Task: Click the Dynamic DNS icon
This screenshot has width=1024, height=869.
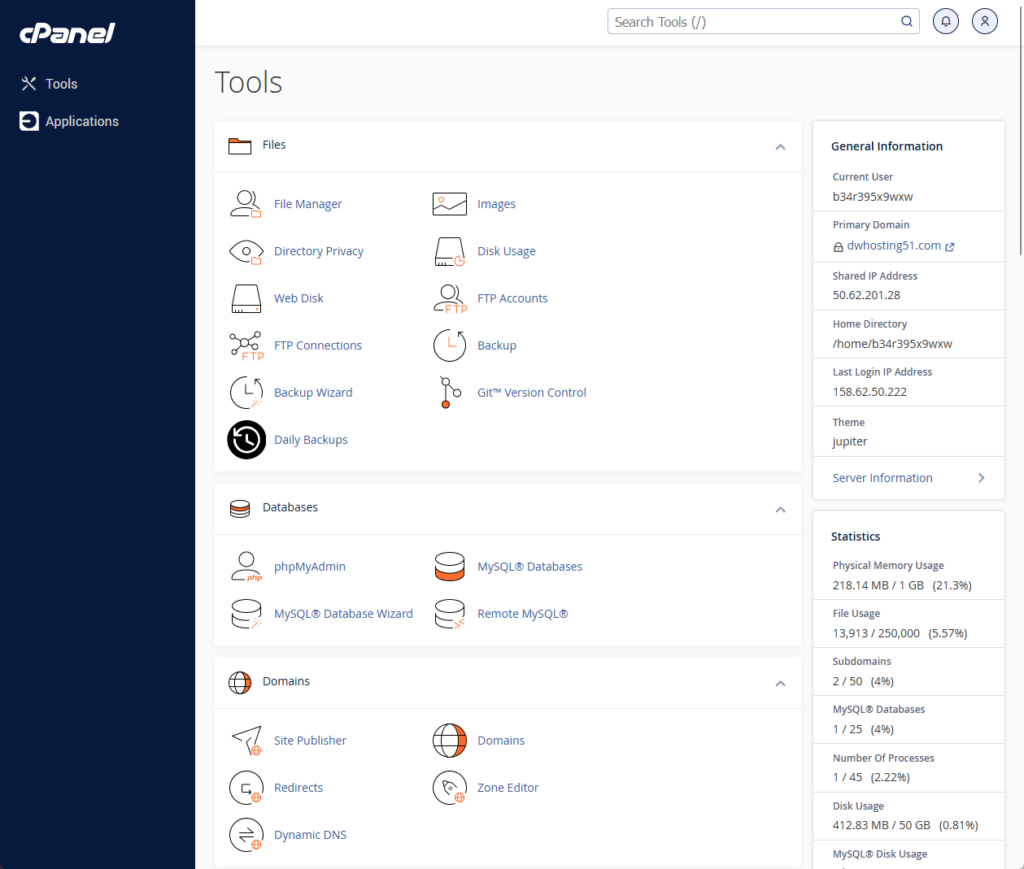Action: click(246, 834)
